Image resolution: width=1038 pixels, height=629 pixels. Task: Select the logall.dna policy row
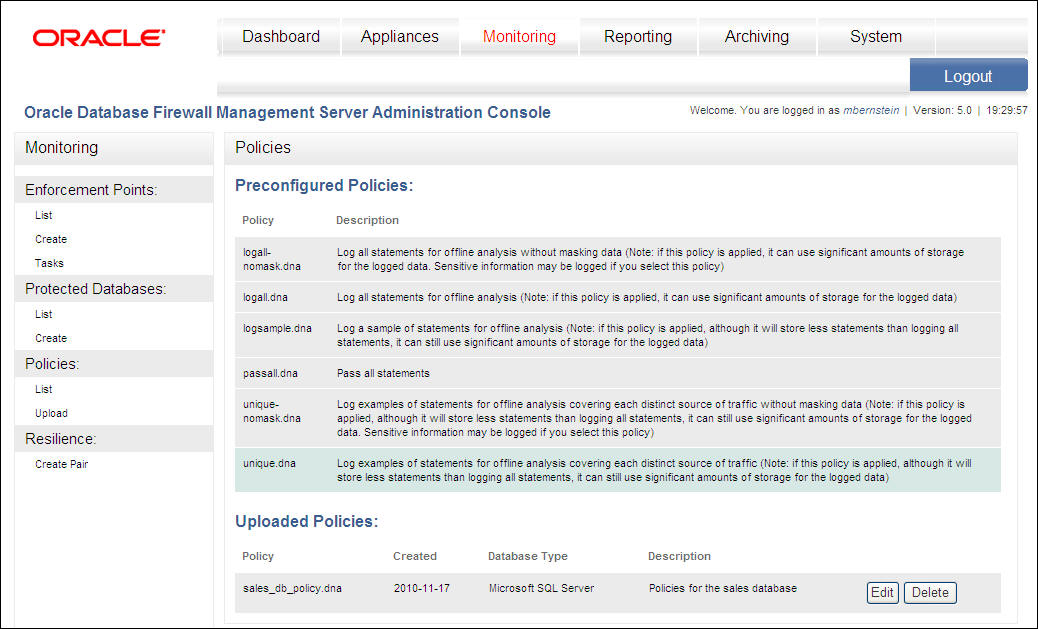[x=618, y=297]
